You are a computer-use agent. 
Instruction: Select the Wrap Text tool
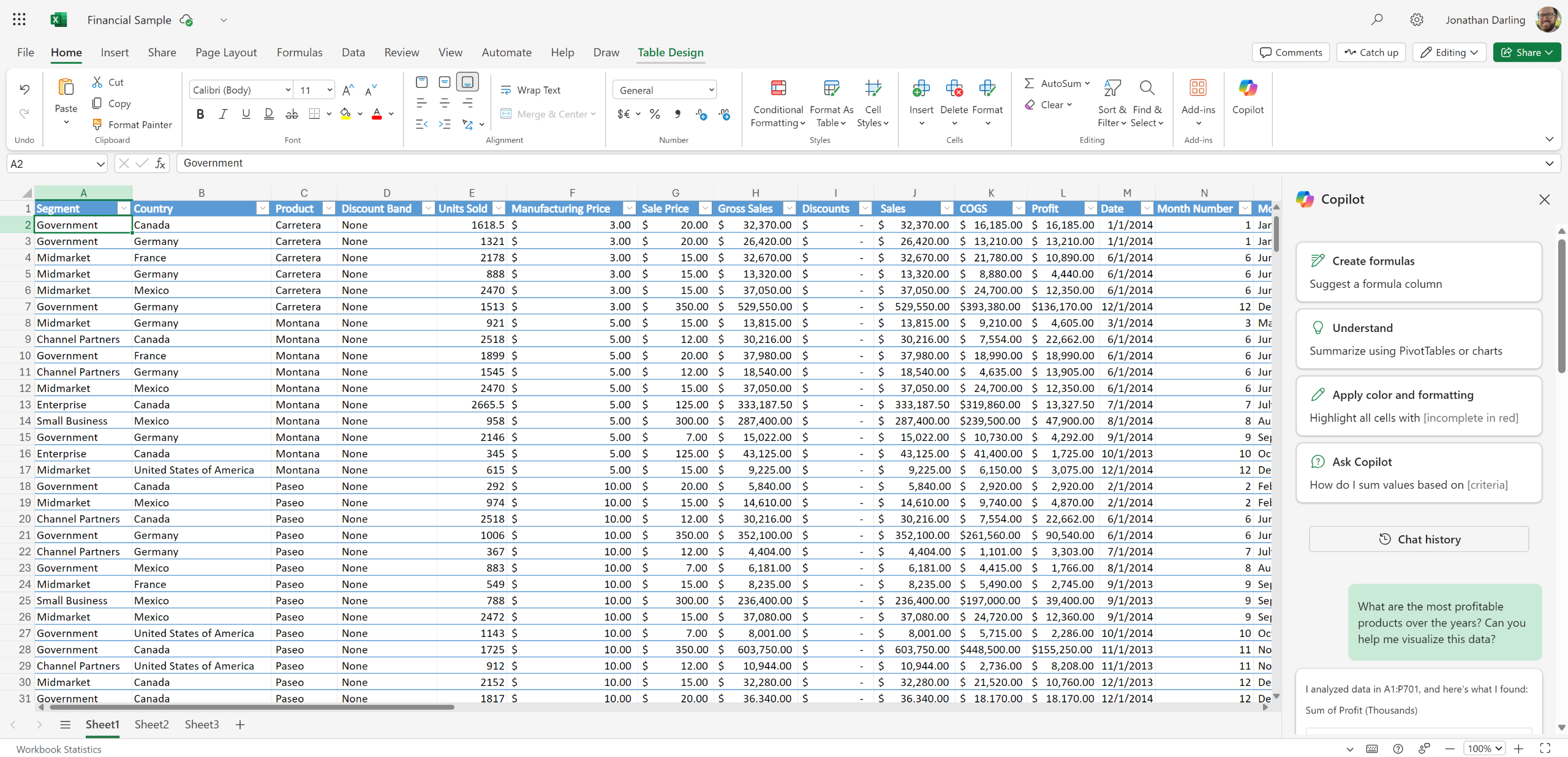pos(530,90)
